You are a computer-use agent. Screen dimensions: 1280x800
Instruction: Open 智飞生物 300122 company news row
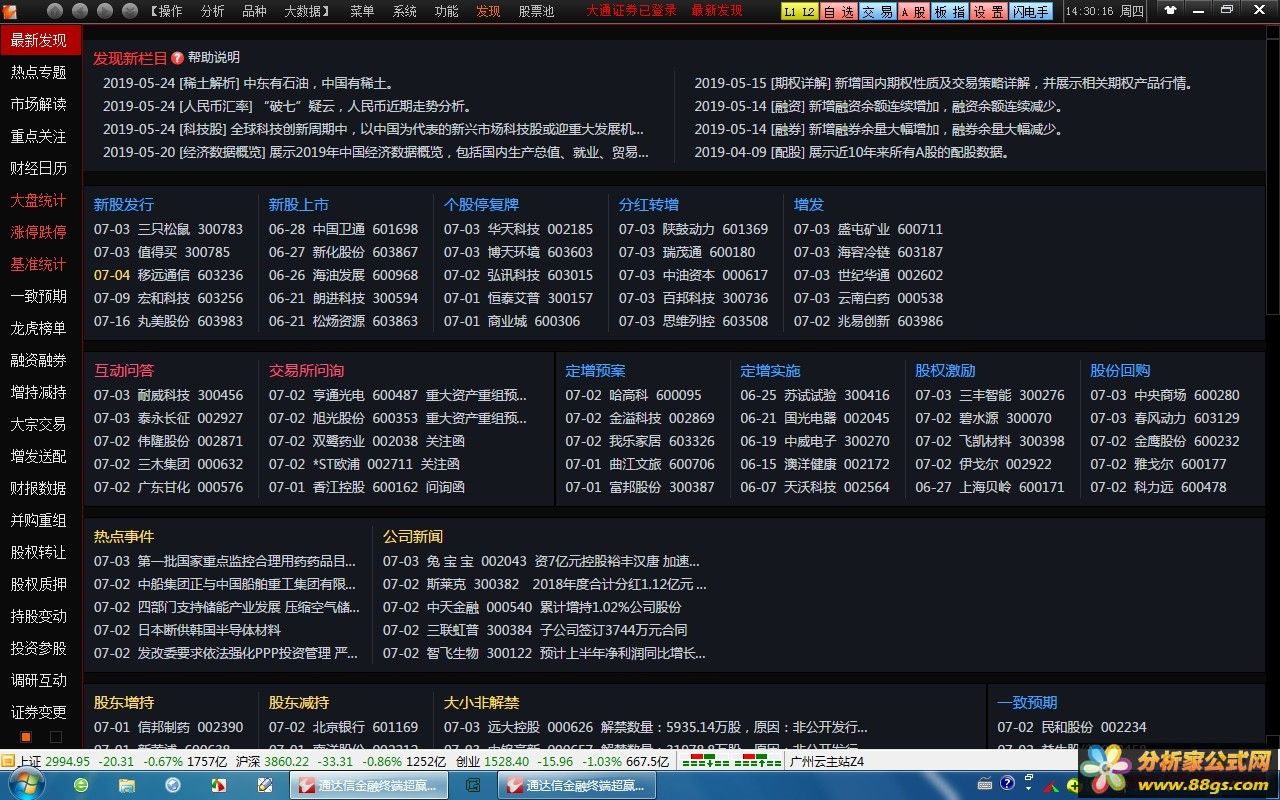544,653
